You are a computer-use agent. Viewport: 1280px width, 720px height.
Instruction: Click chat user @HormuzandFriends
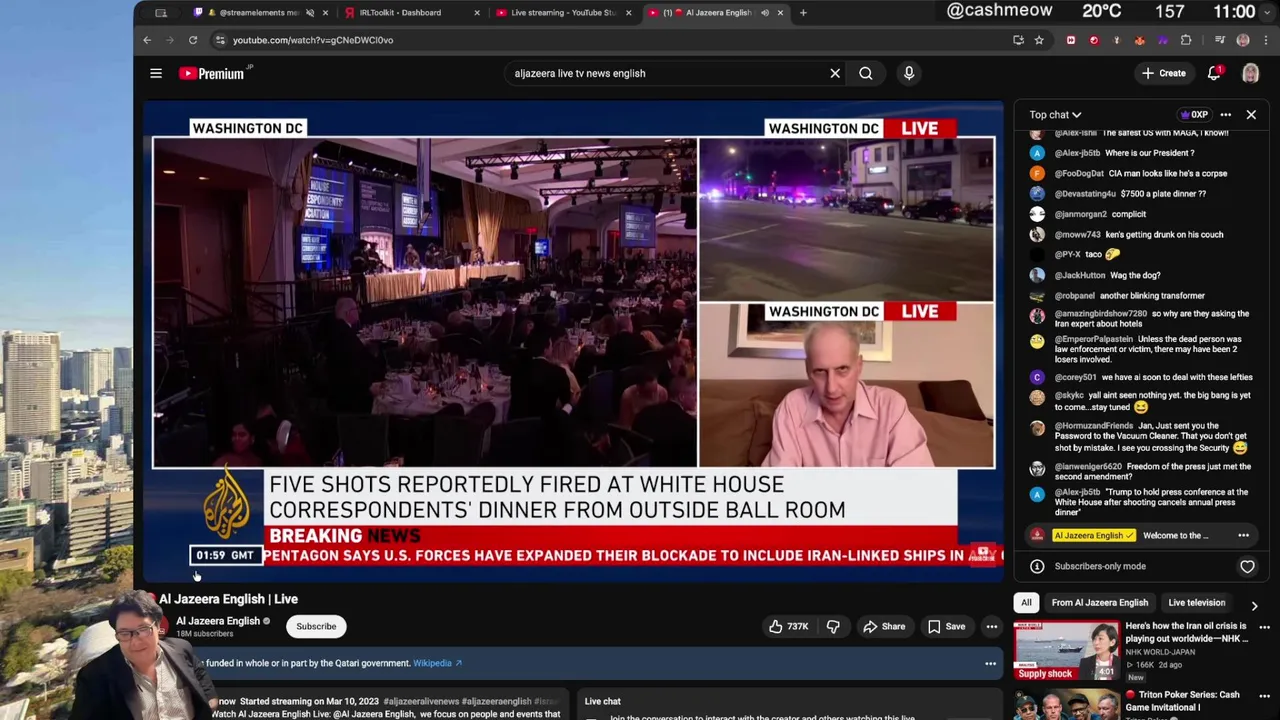[1093, 426]
